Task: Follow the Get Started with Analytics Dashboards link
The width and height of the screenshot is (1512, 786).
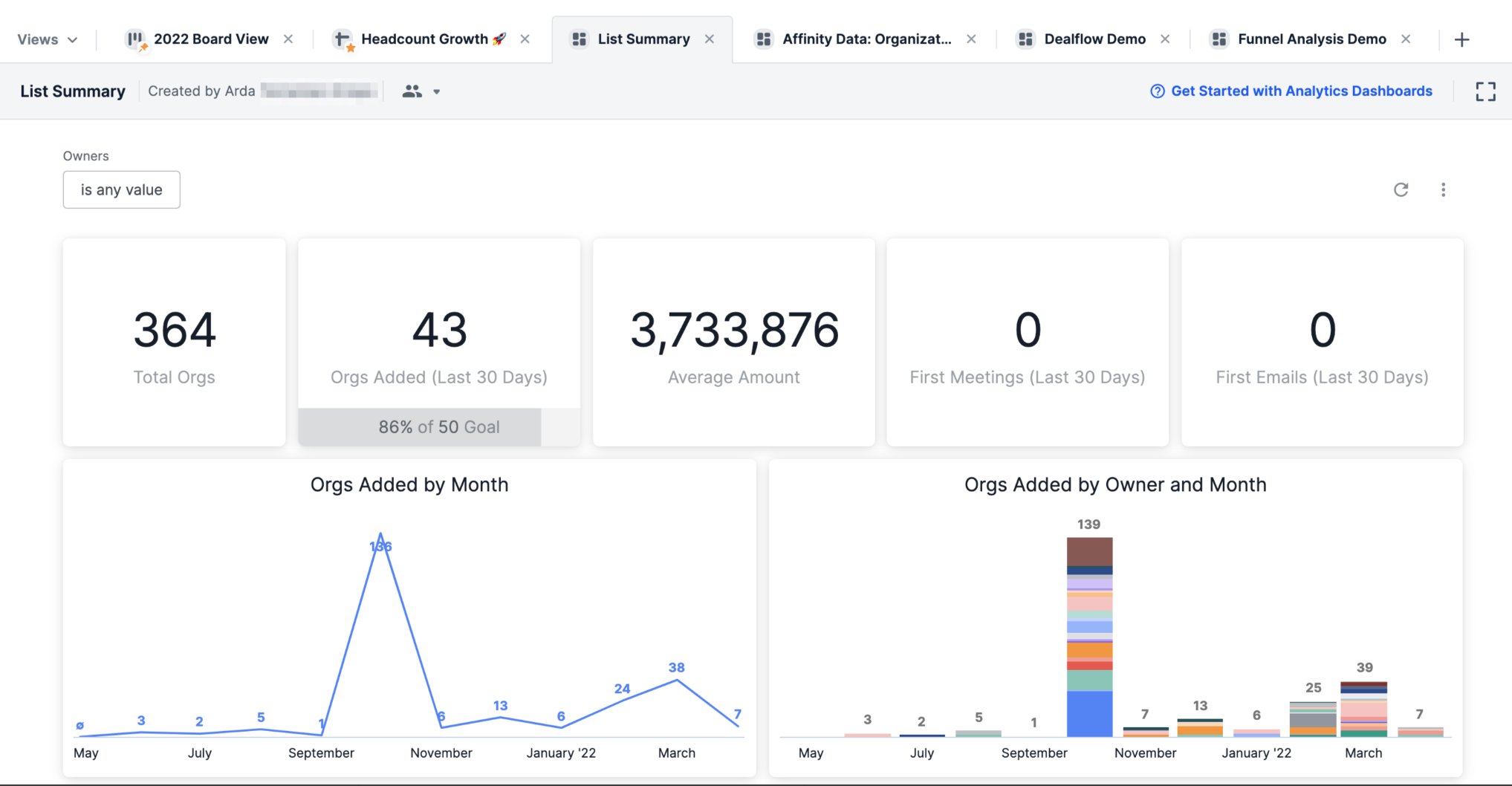Action: (1302, 91)
